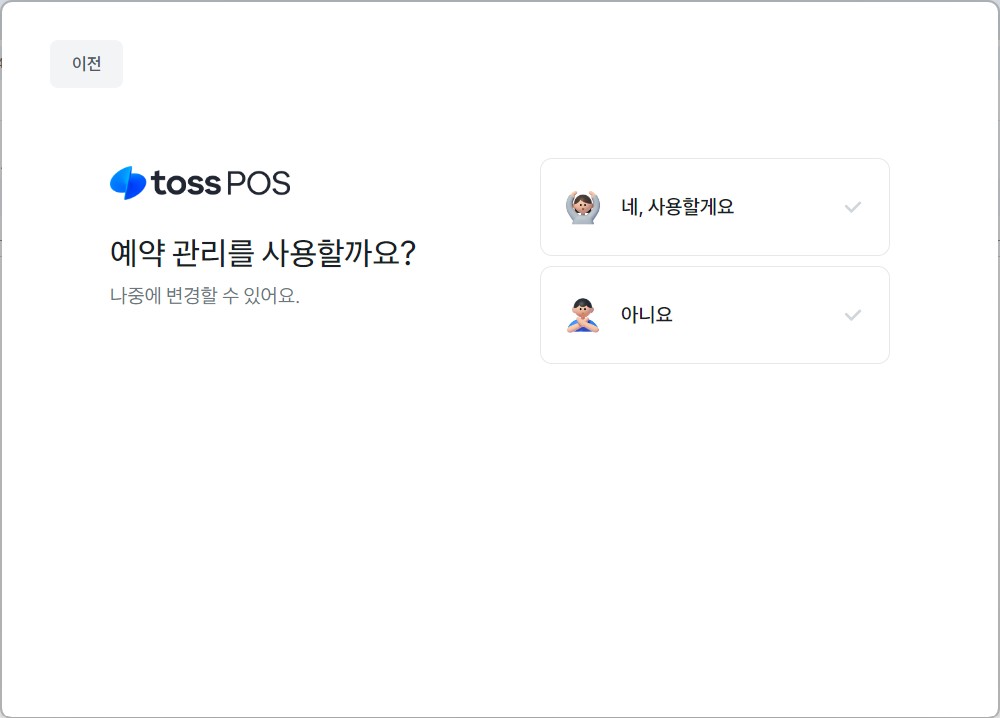
Task: Decline reservation management with the no card
Action: [x=714, y=315]
